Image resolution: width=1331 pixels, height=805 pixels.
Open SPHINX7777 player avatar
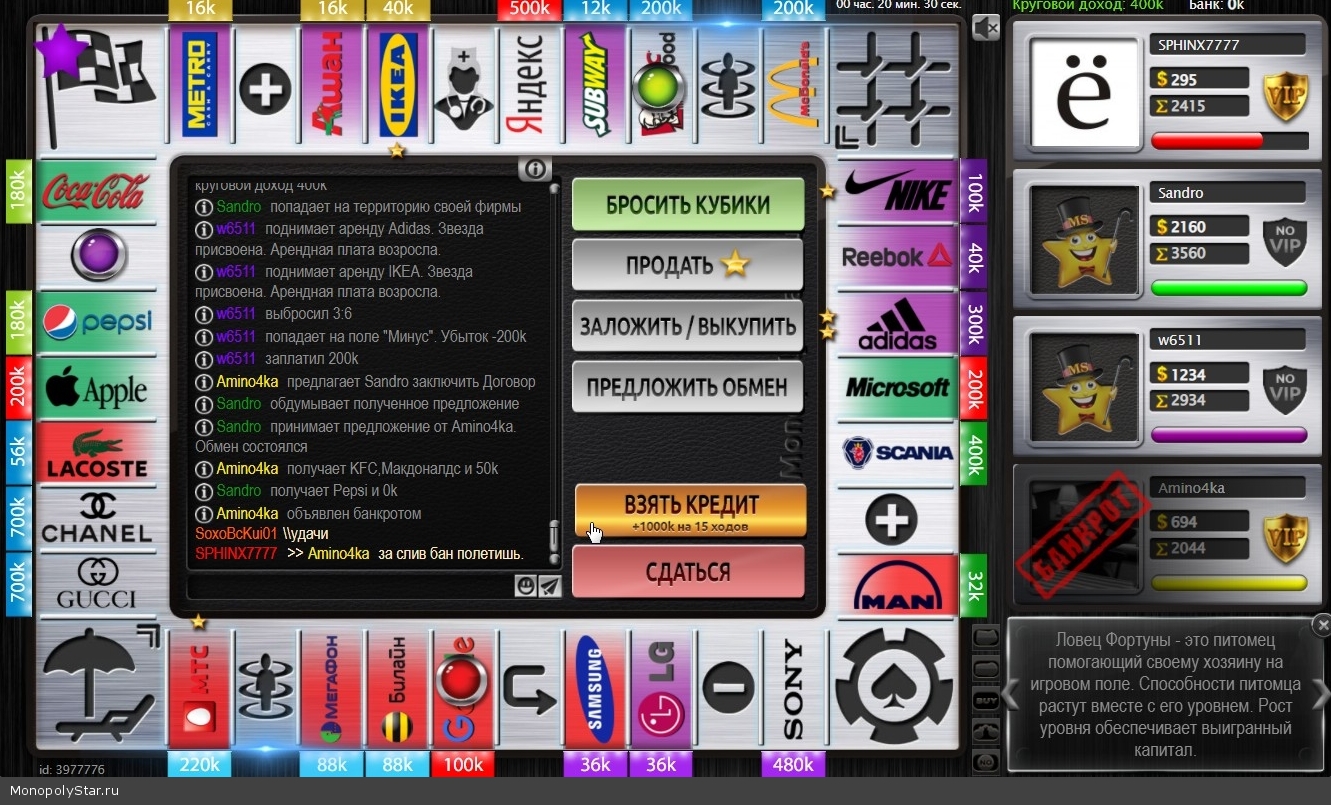point(1085,95)
